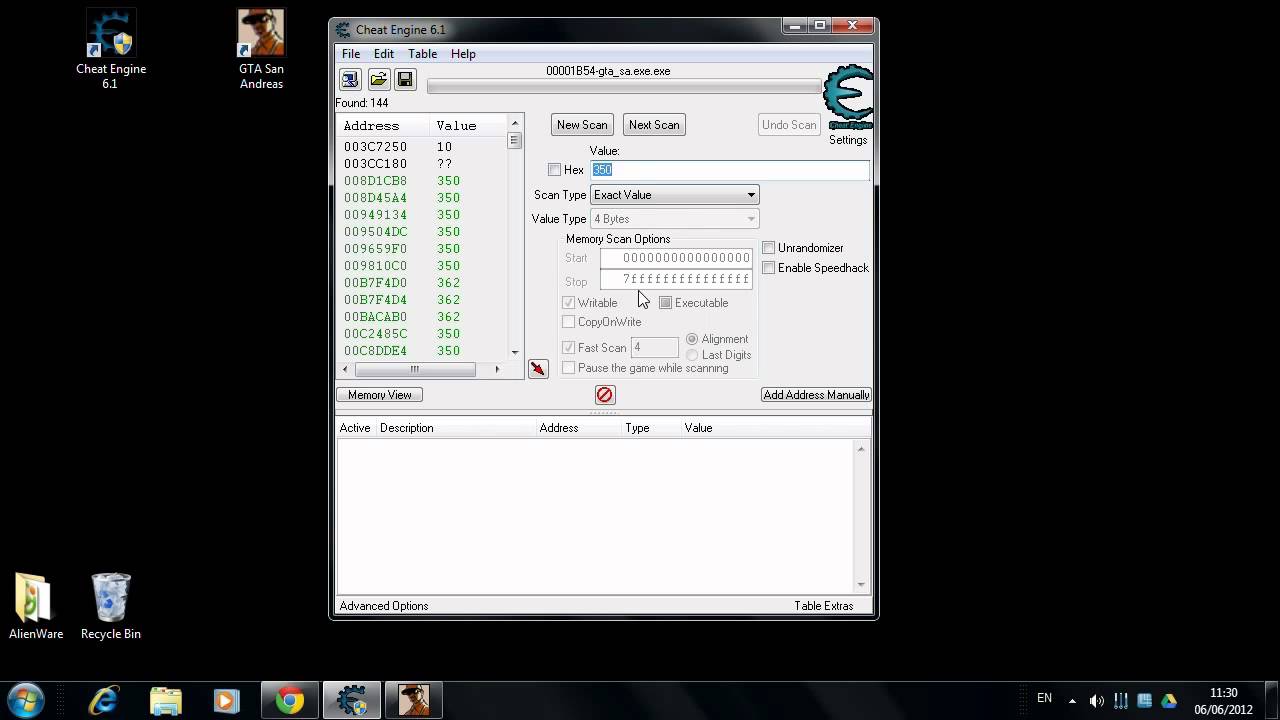
Task: Click the scan progress bar
Action: [624, 87]
